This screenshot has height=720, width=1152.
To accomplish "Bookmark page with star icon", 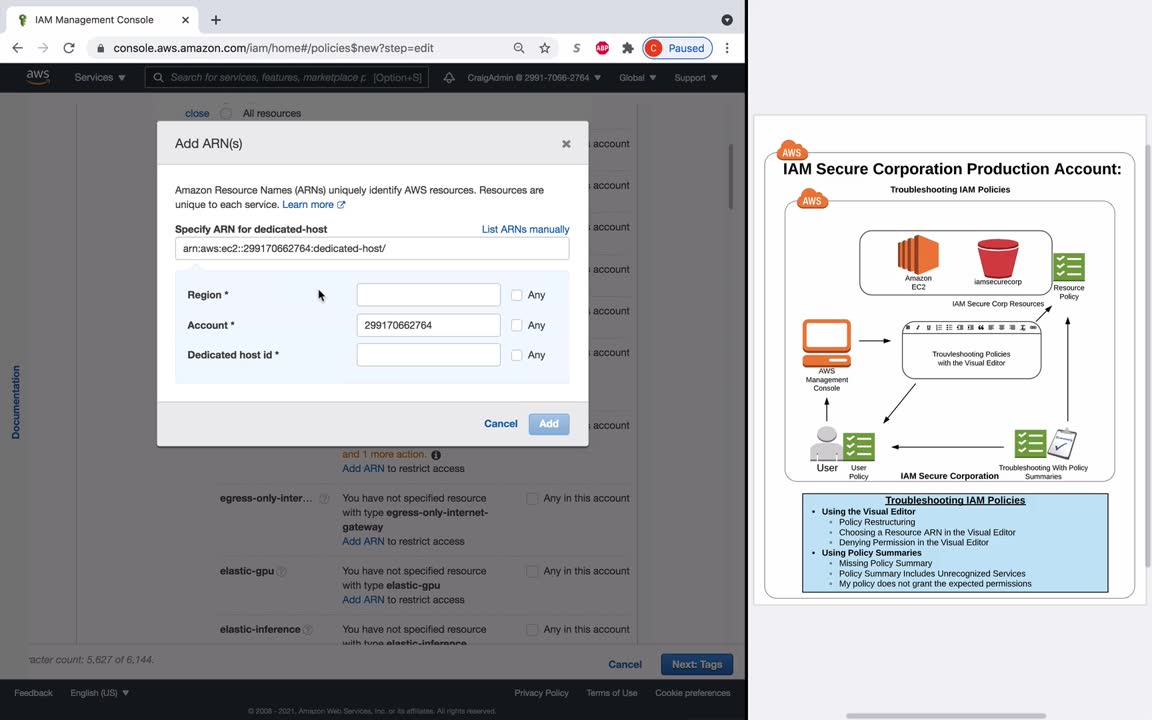I will point(544,48).
